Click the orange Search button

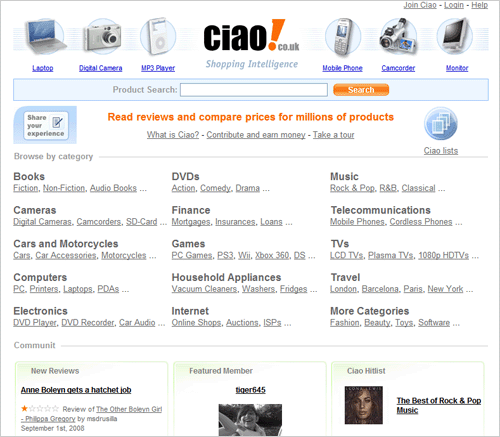click(x=361, y=90)
